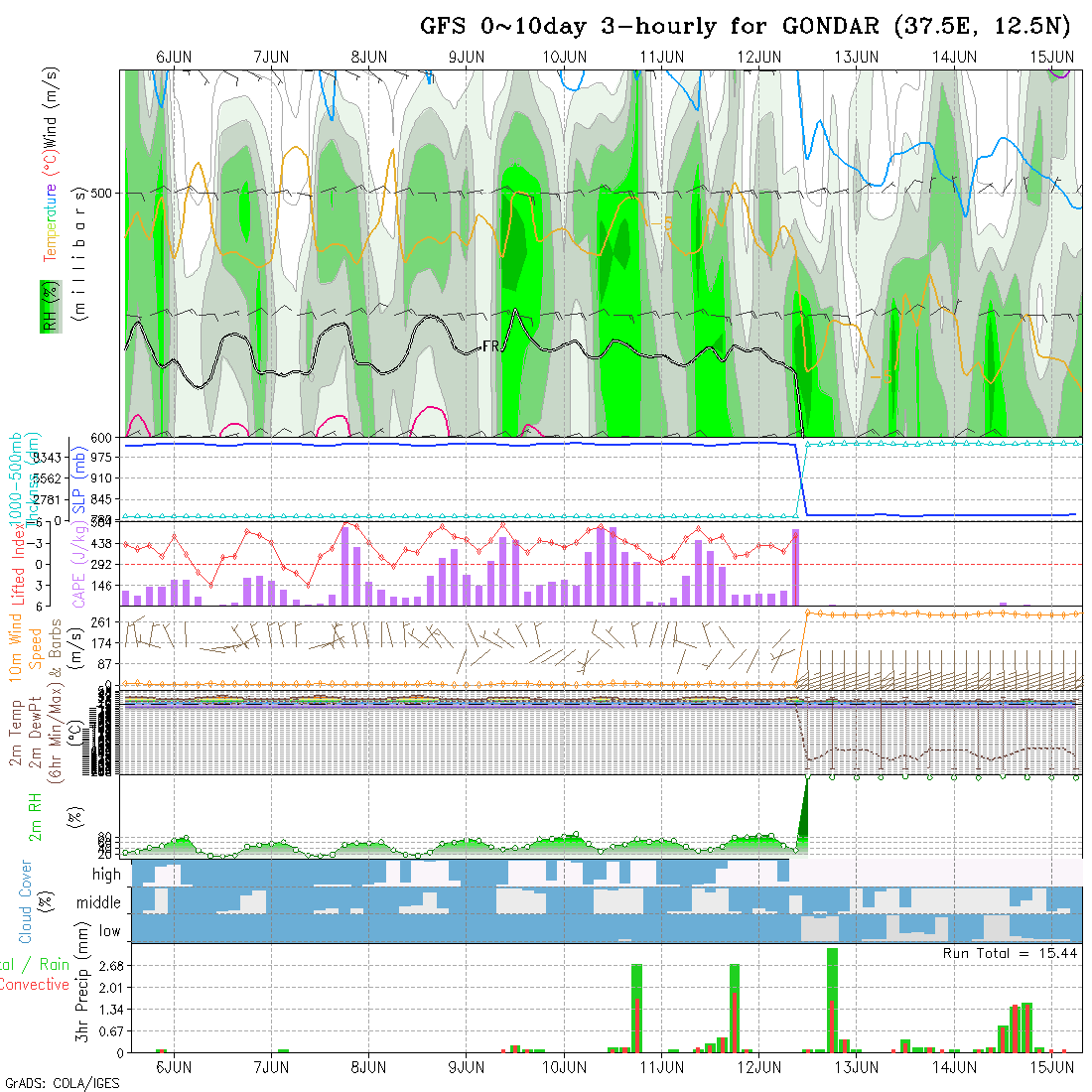
Task: Click the low cloud cover row label
Action: pyautogui.click(x=109, y=931)
